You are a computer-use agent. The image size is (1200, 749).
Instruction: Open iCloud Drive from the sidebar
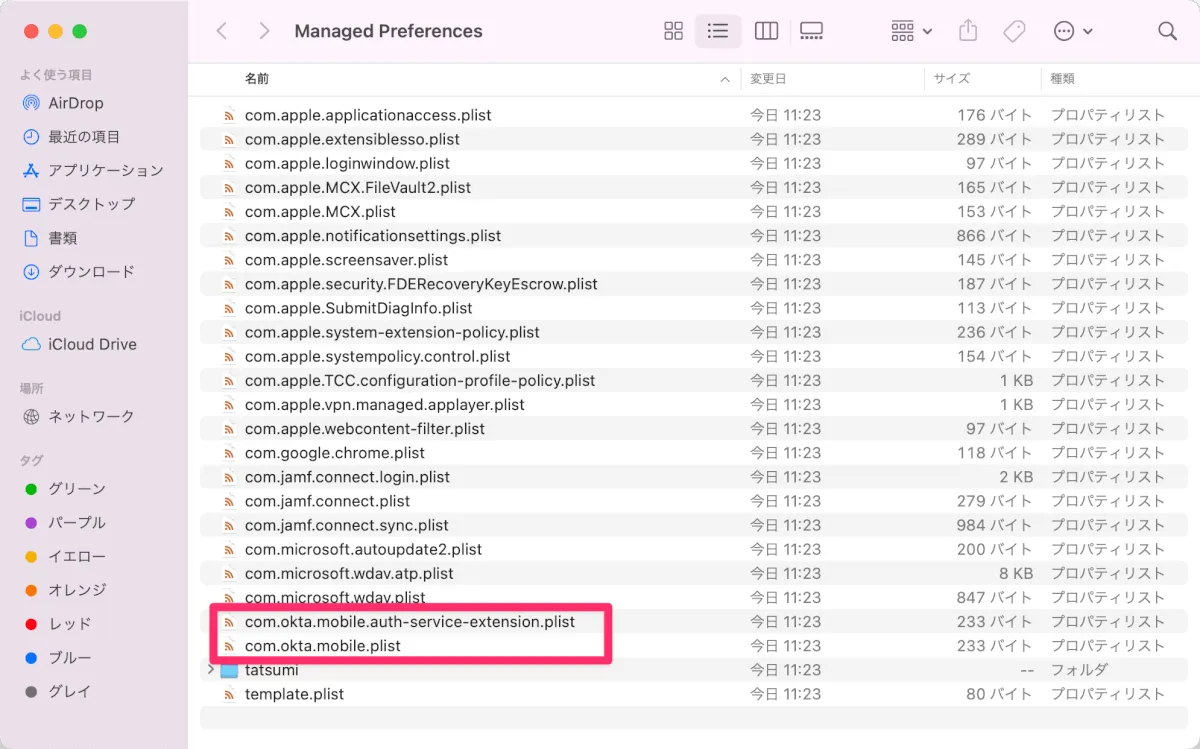tap(92, 344)
